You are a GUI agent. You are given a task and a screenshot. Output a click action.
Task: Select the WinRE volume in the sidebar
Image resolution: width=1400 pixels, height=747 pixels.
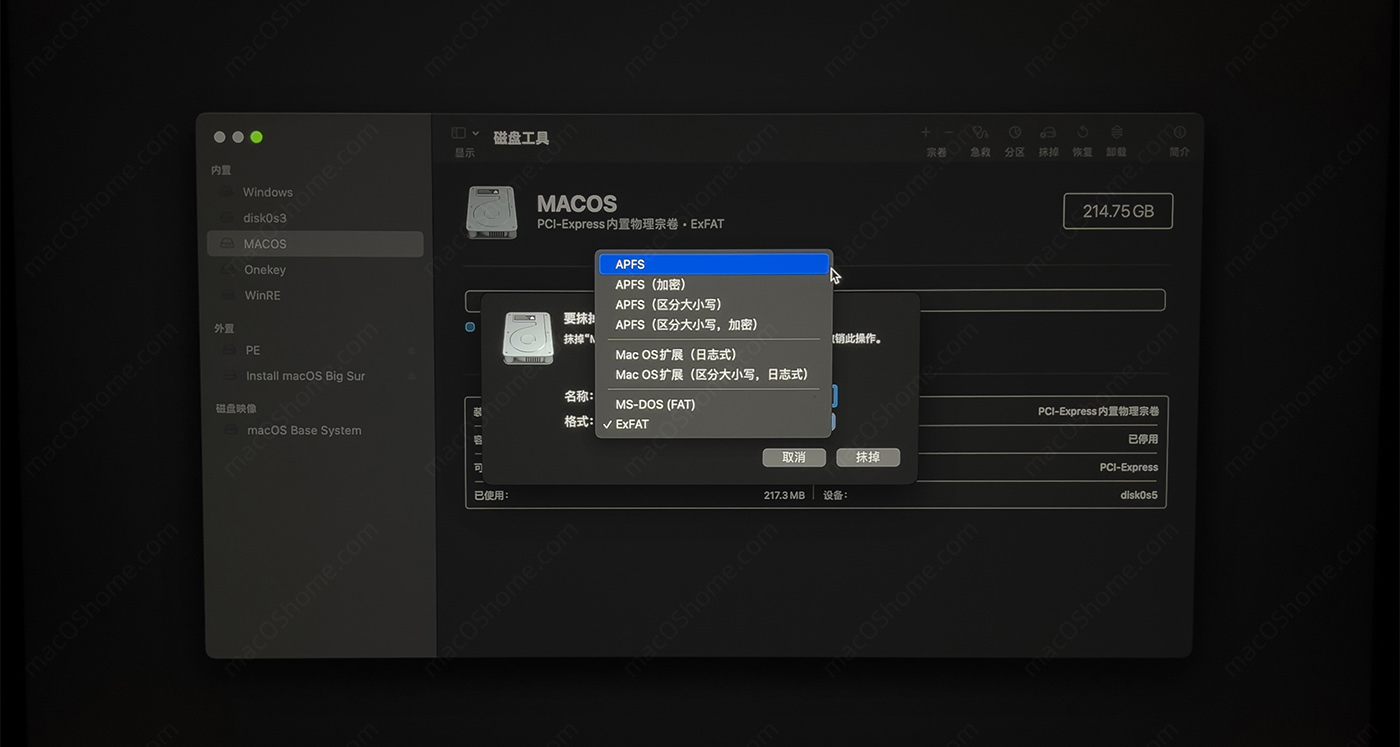pyautogui.click(x=315, y=296)
